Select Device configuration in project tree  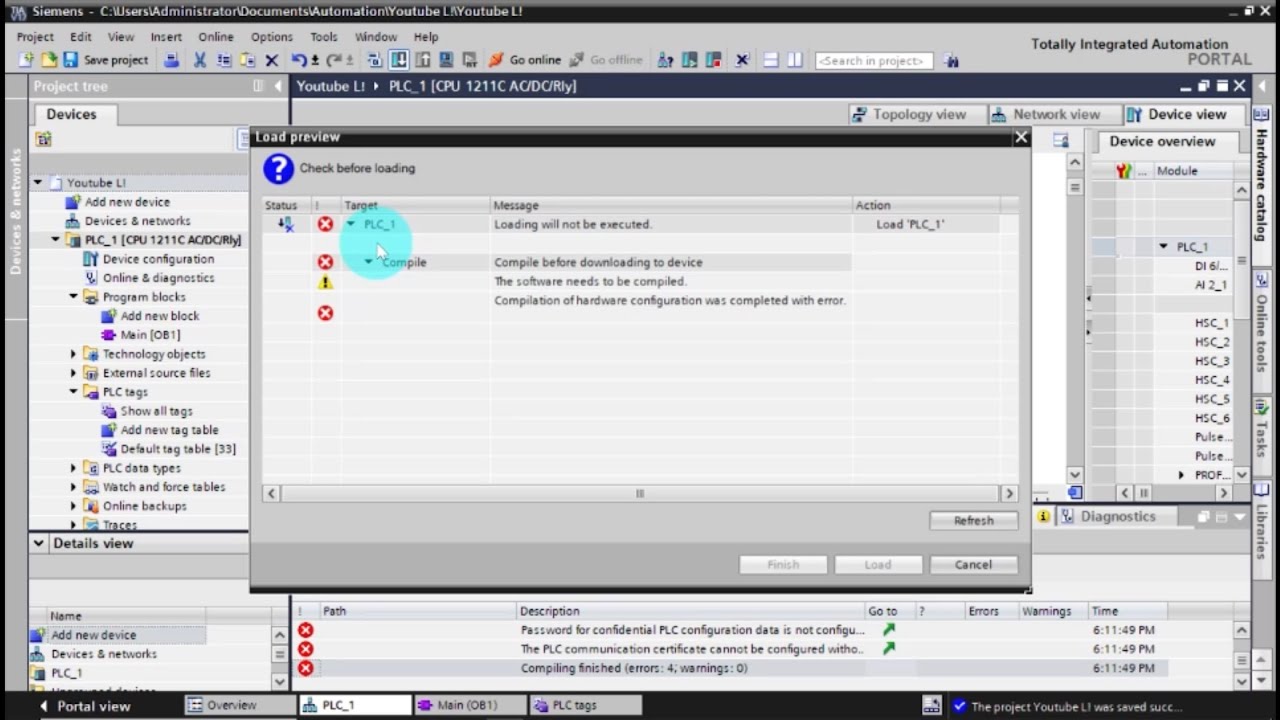[158, 259]
